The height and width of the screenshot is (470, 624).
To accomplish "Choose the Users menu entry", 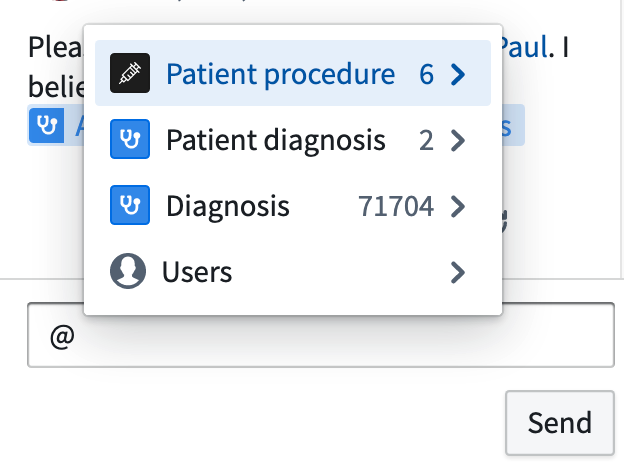I will click(293, 271).
